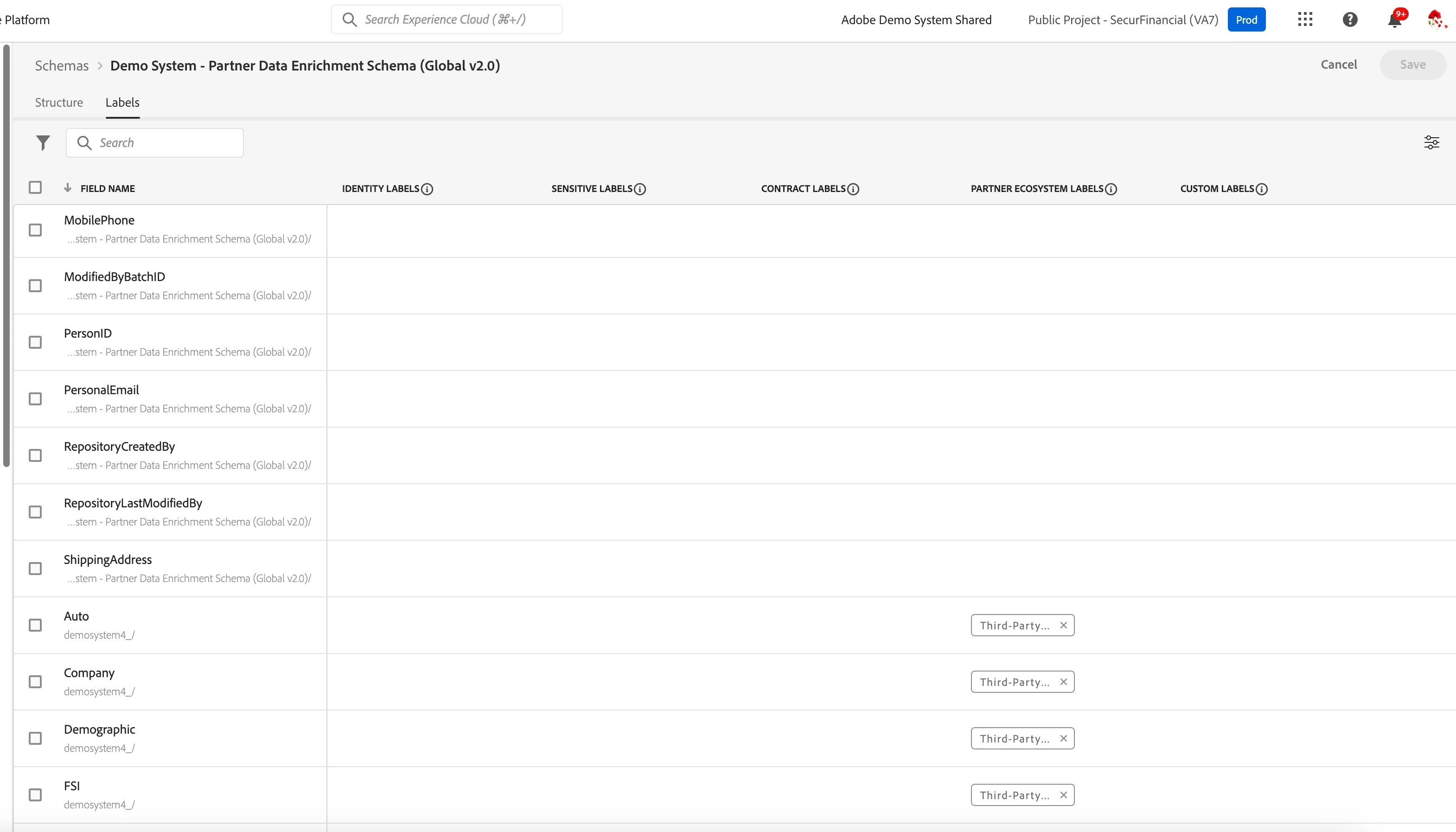Switch to the Structure tab
The width and height of the screenshot is (1456, 832).
[x=59, y=102]
